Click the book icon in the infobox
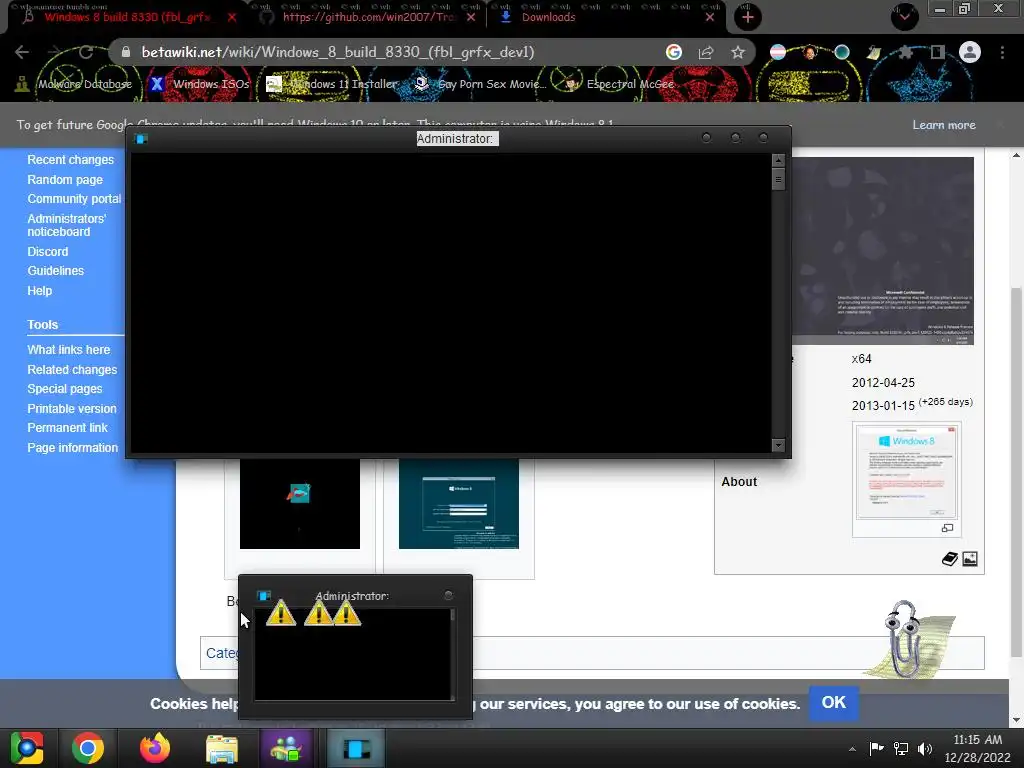The image size is (1024, 768). (950, 559)
